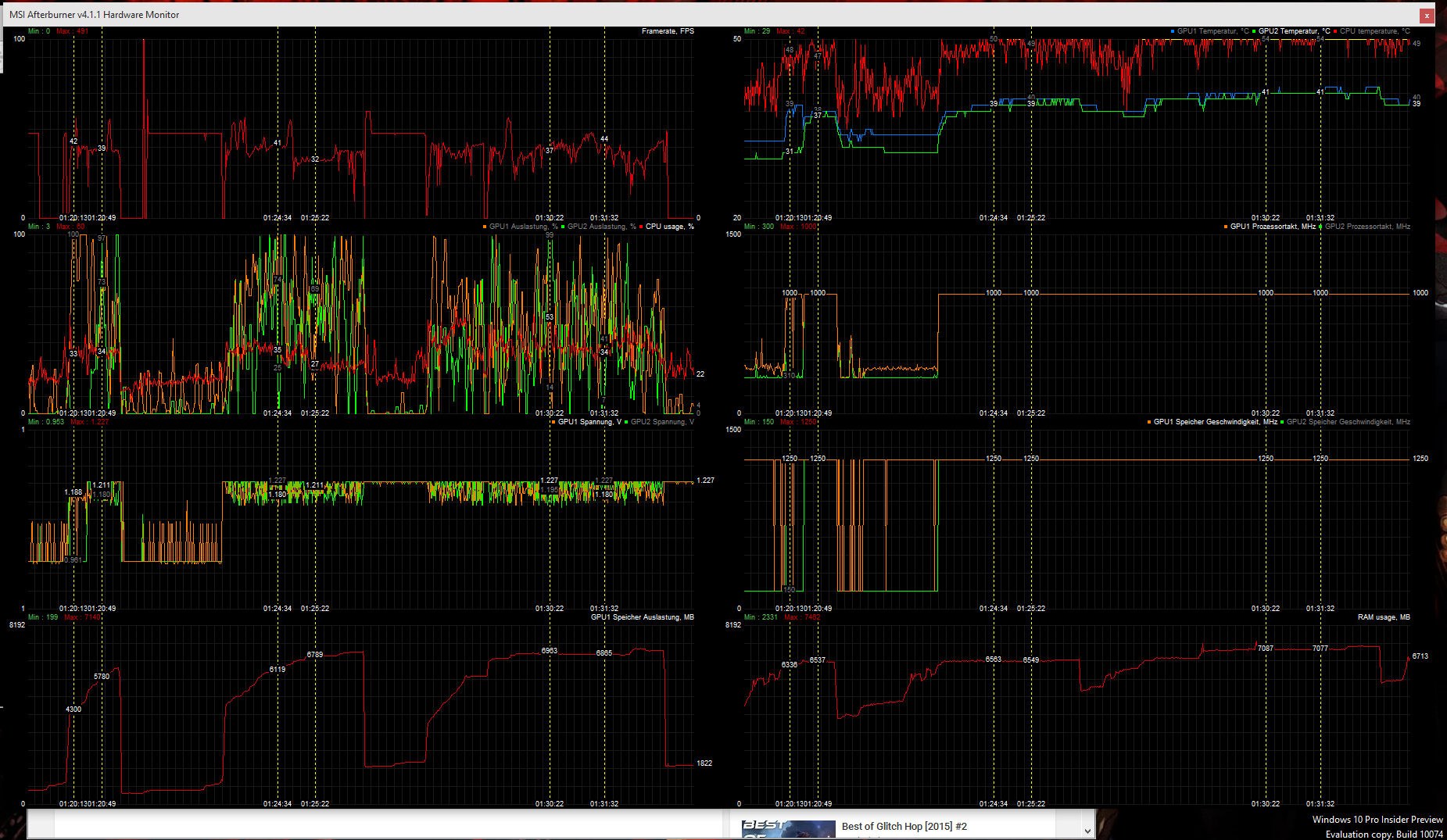The height and width of the screenshot is (840, 1447).
Task: Click the blue GPU1 Temperatur legend color square
Action: click(x=1173, y=31)
